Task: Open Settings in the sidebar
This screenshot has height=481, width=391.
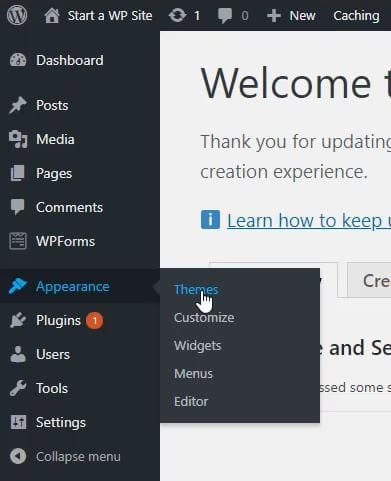Action: 61,423
